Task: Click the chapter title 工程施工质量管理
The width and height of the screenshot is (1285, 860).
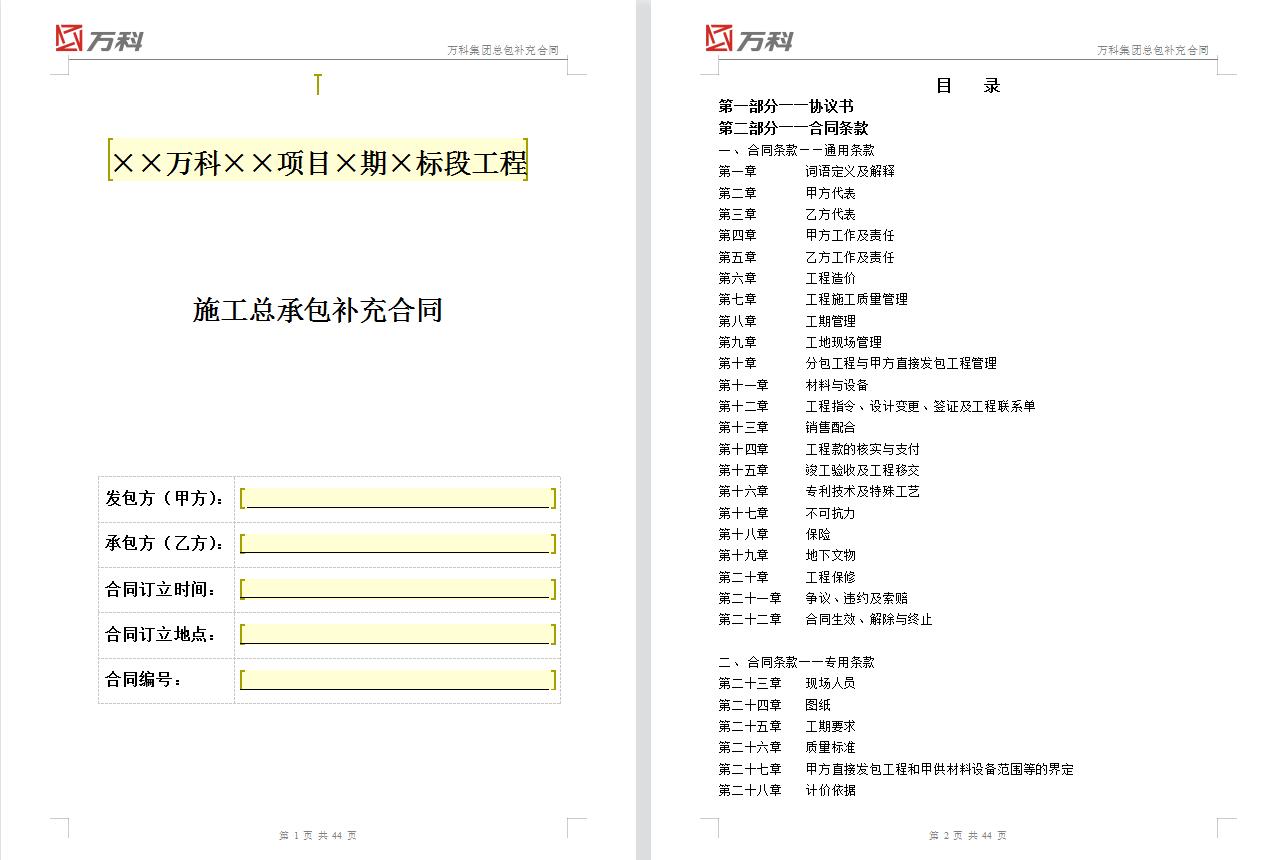Action: tap(856, 299)
